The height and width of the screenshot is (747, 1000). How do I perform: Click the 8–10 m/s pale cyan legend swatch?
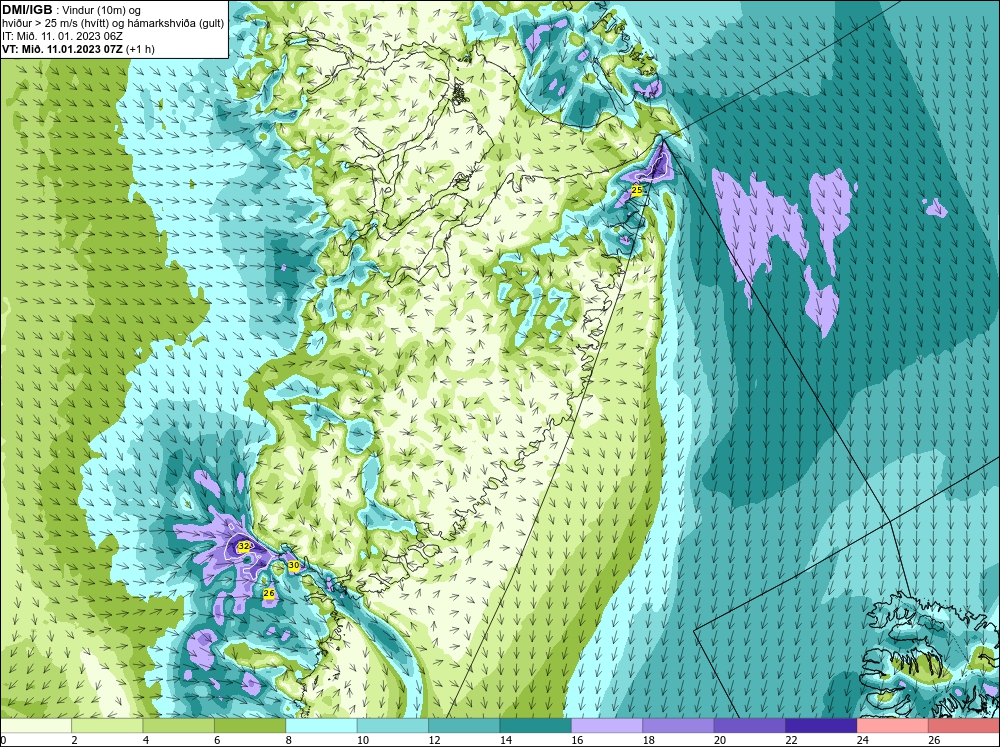coord(321,725)
